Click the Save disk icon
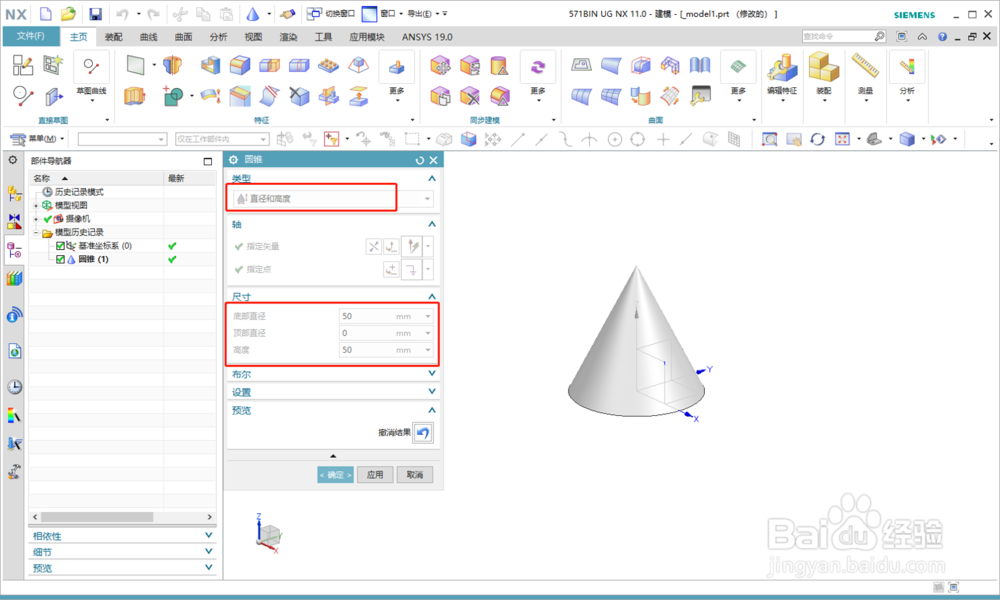This screenshot has width=1000, height=600. 95,14
